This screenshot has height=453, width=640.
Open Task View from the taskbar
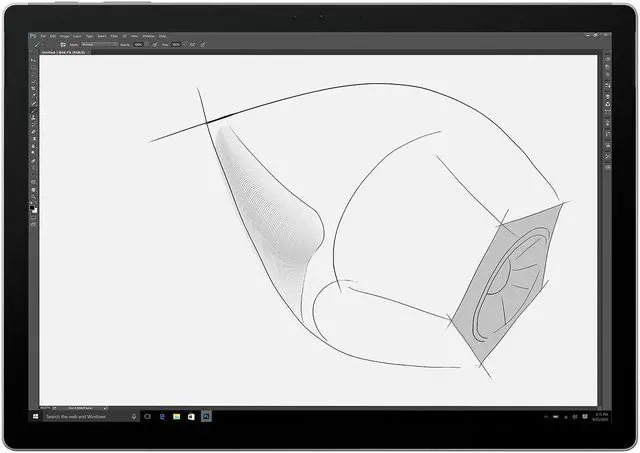pyautogui.click(x=147, y=415)
